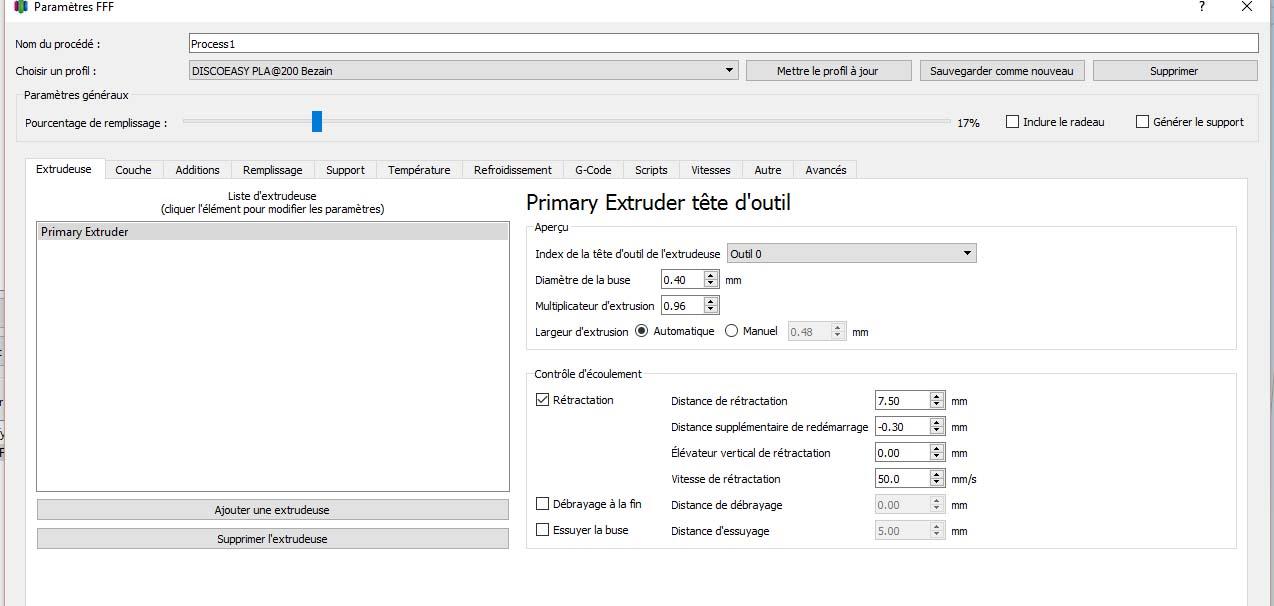Switch to the Température tab
The image size is (1274, 606).
[419, 170]
